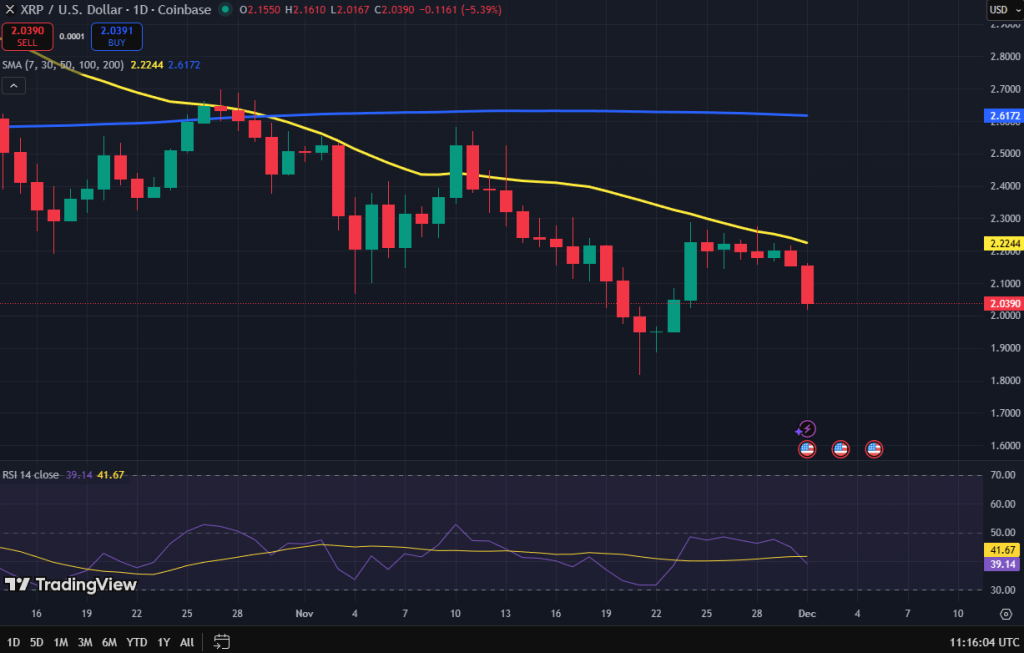The width and height of the screenshot is (1024, 653).
Task: Select the 6M time range
Action: click(x=108, y=641)
